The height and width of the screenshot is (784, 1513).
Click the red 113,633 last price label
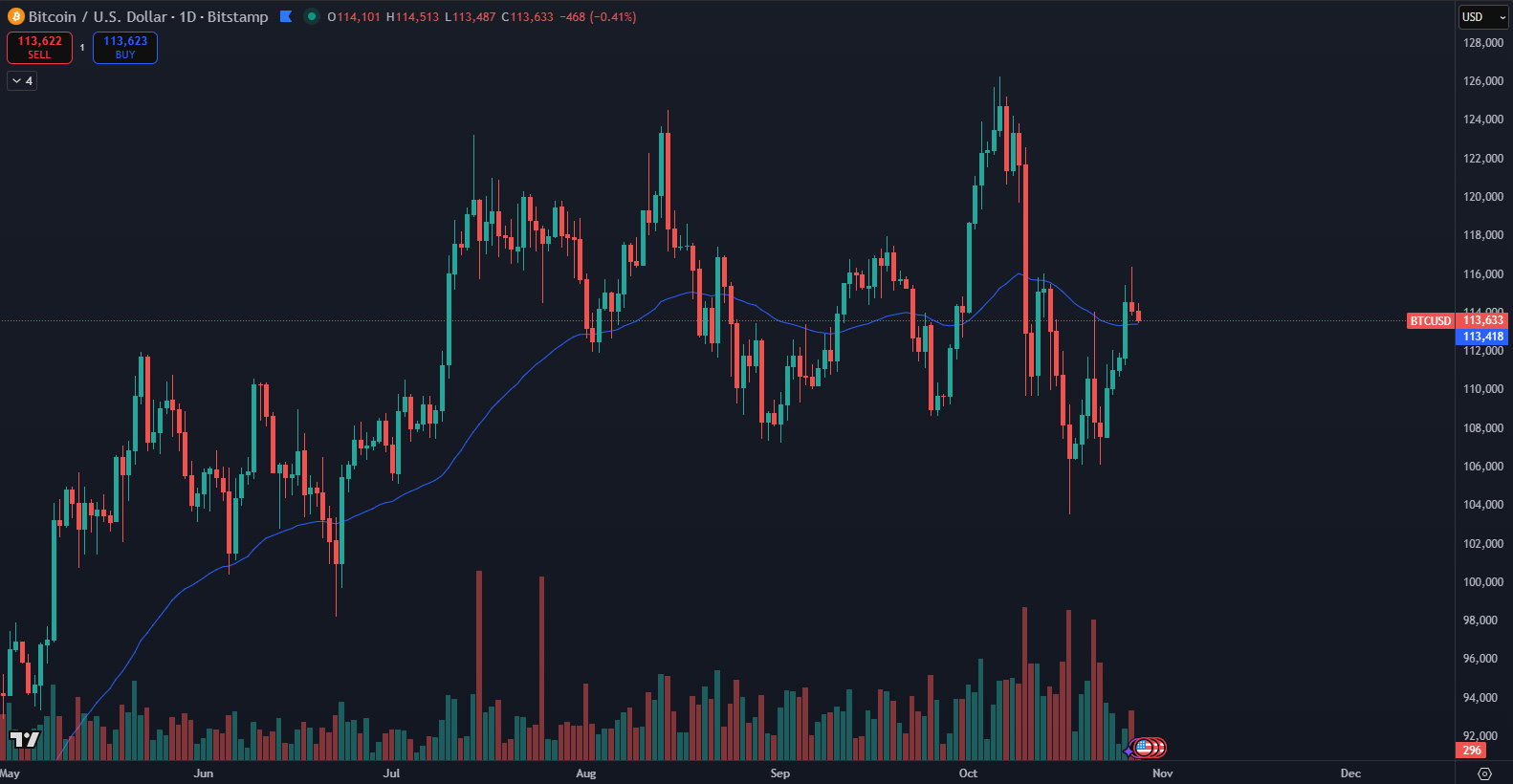pyautogui.click(x=1482, y=320)
